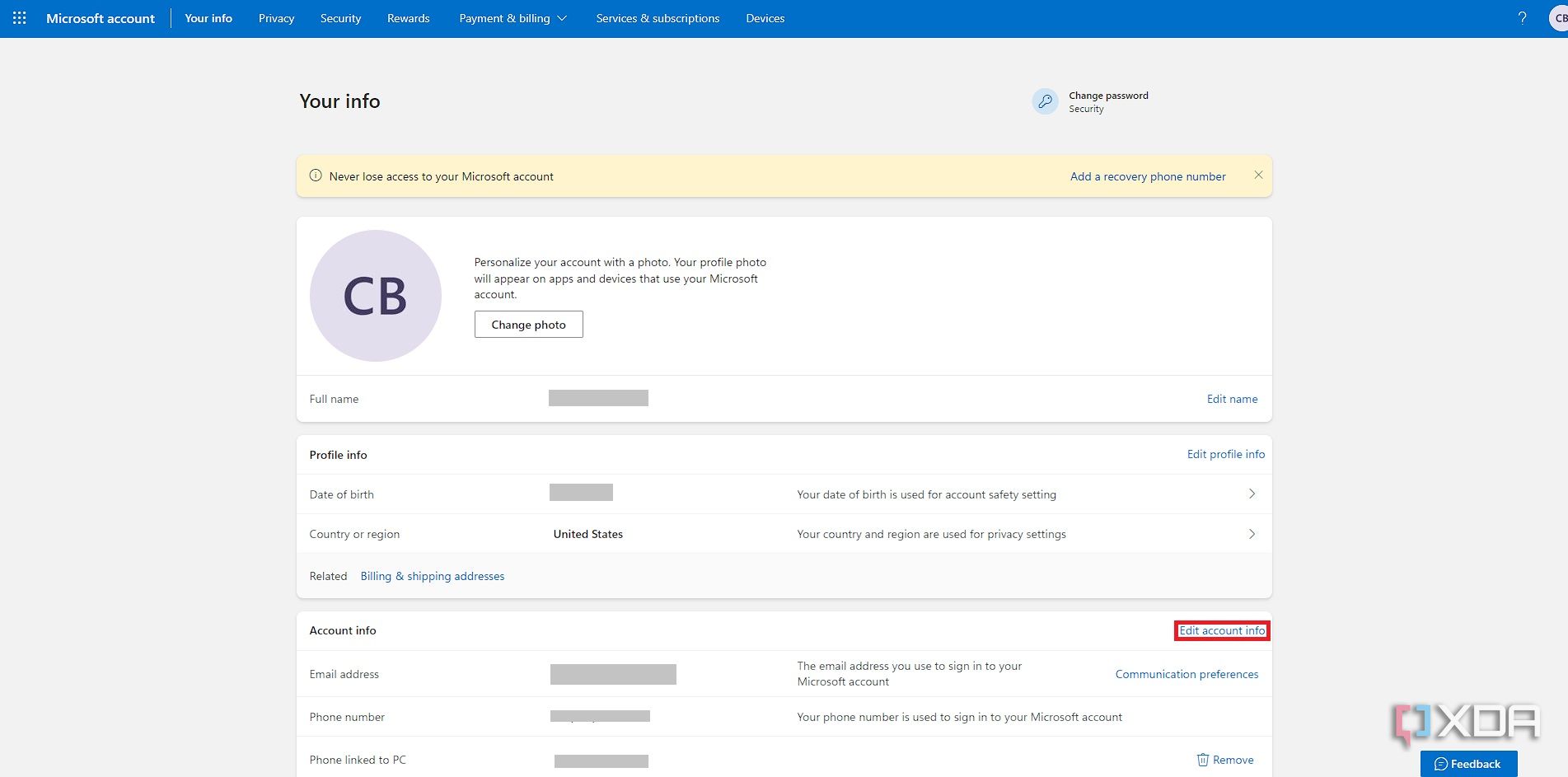
Task: Open the Feedback panel
Action: (1468, 763)
